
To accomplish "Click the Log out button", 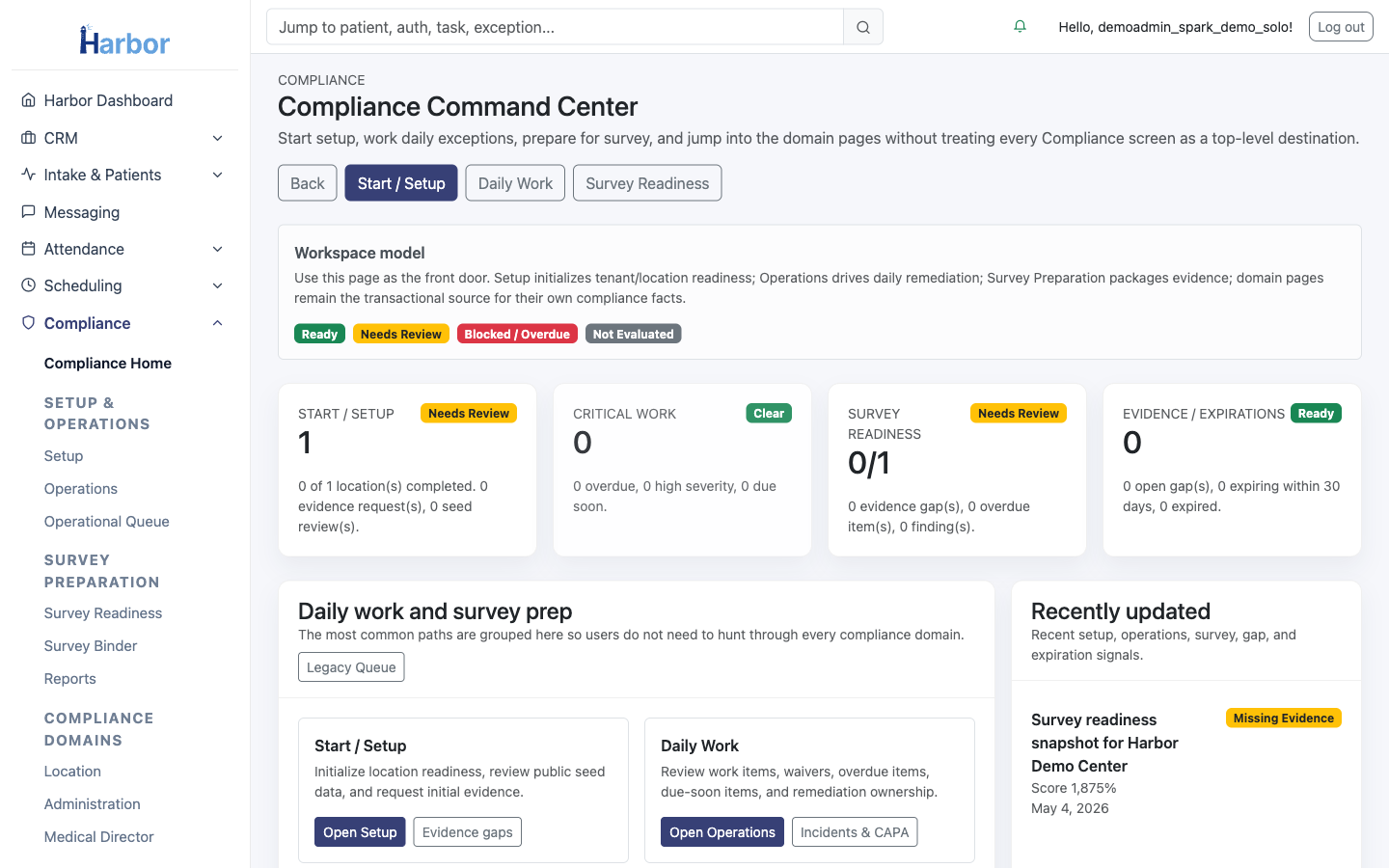I will [x=1341, y=27].
